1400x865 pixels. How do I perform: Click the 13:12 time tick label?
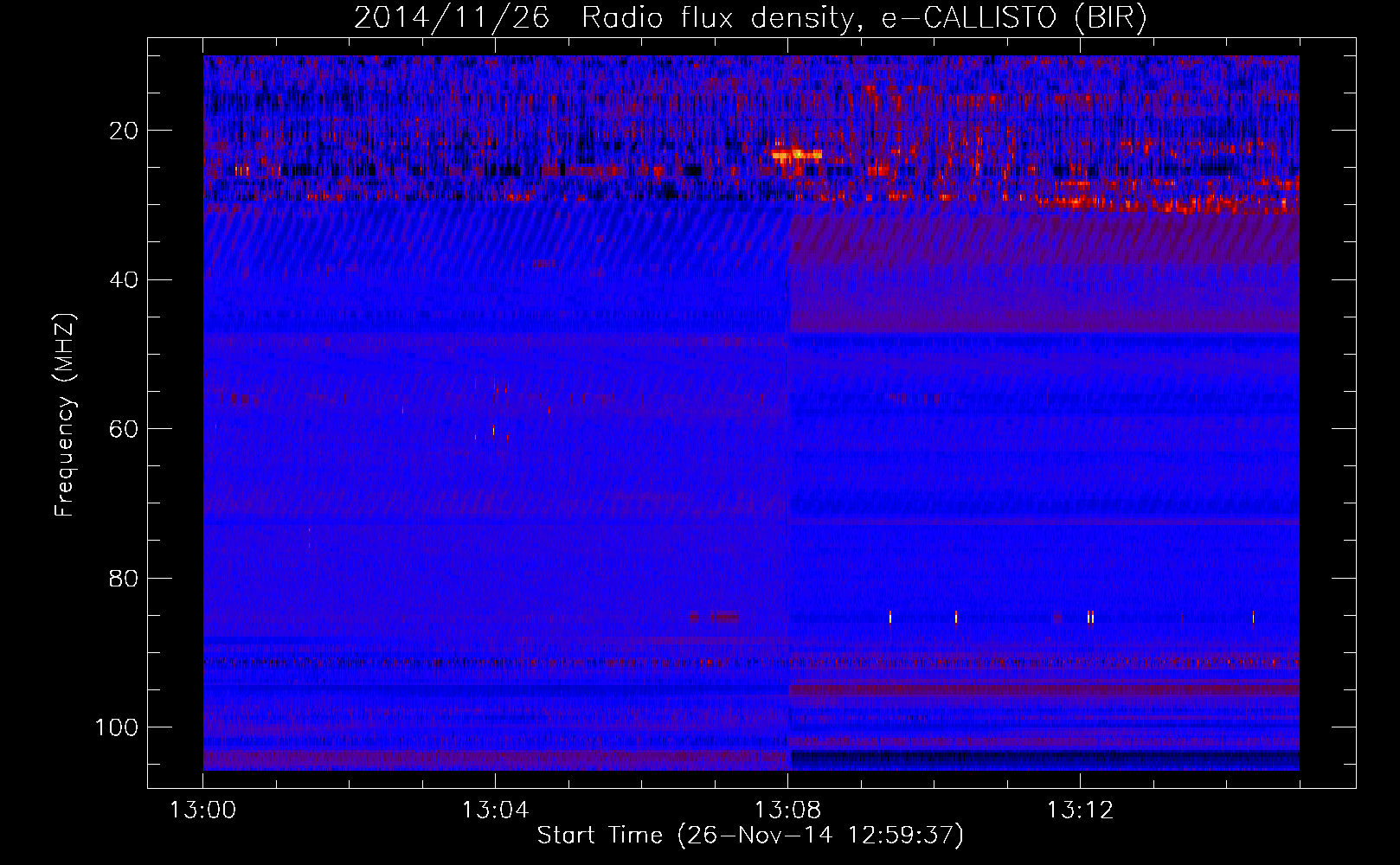[1080, 811]
